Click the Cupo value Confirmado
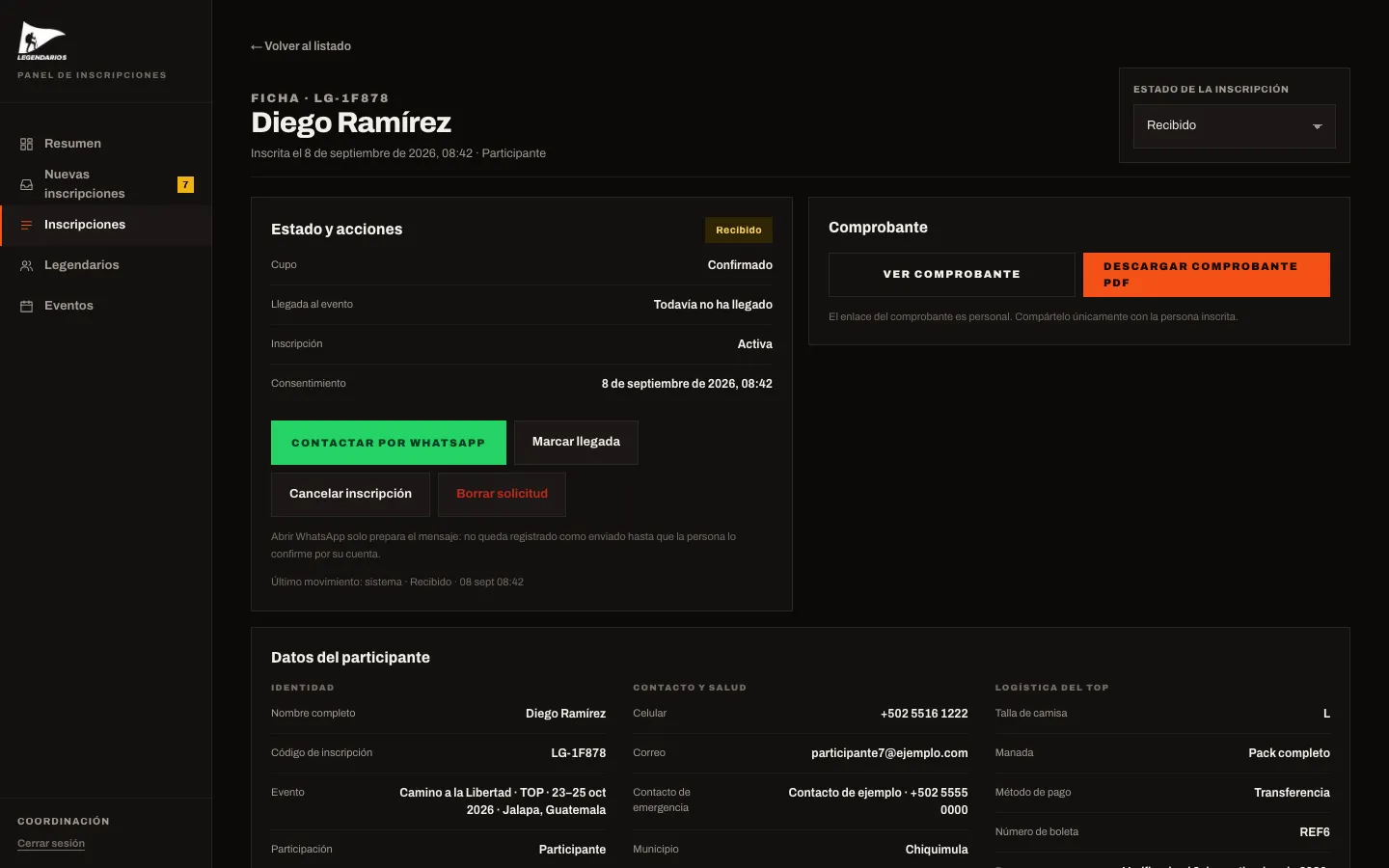Image resolution: width=1389 pixels, height=868 pixels. tap(740, 265)
